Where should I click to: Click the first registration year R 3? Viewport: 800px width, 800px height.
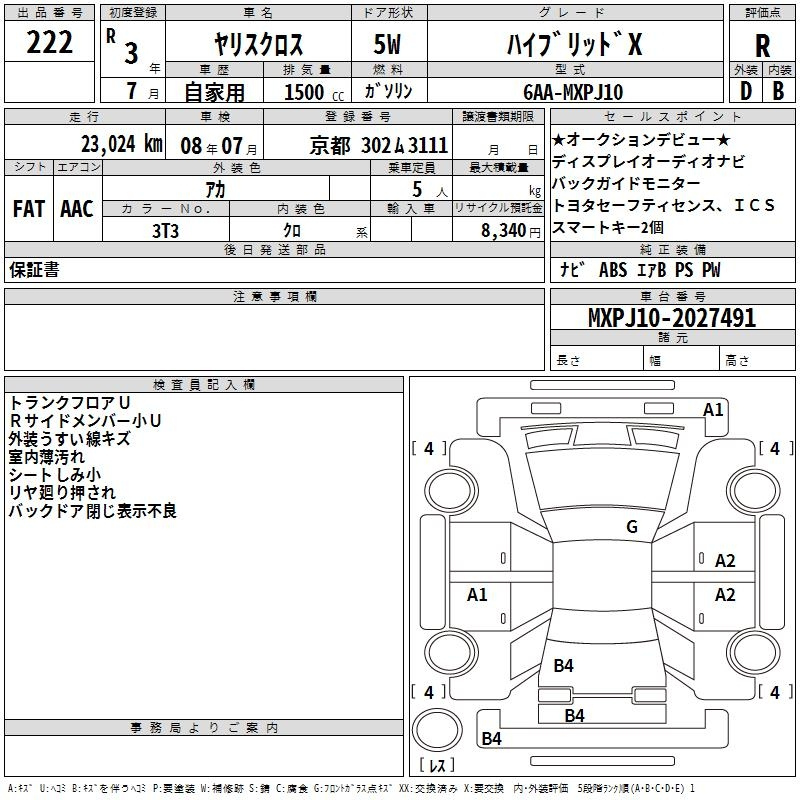tap(122, 46)
